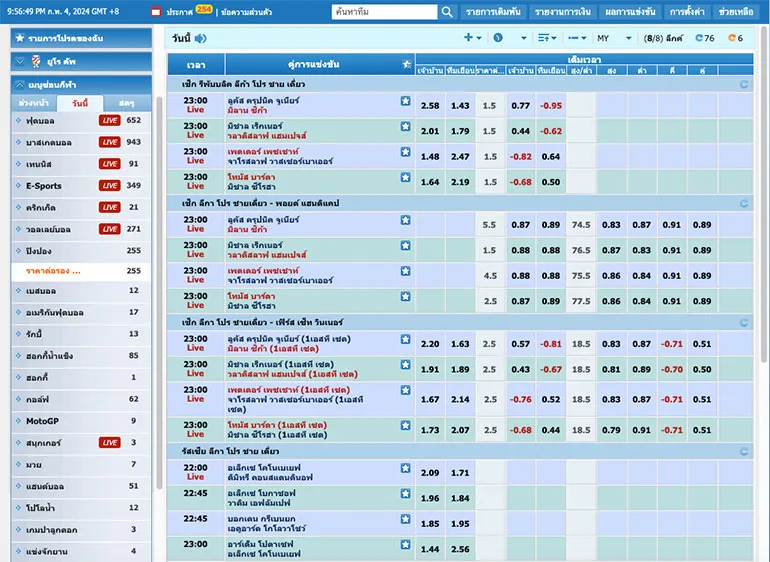Click away odds 2.56 for อาร์เต็ม โปดาเชฟ match
The height and width of the screenshot is (562, 770).
click(460, 549)
